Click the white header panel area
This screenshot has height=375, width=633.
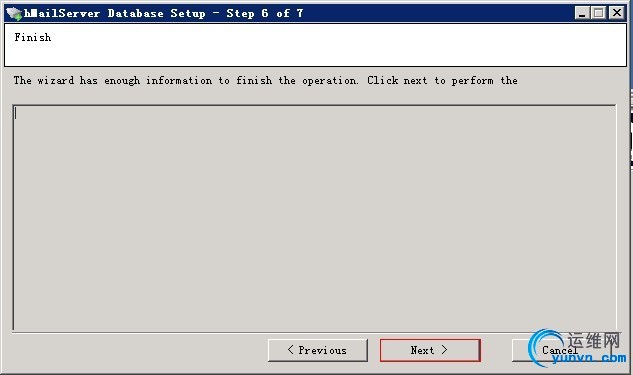coord(315,45)
